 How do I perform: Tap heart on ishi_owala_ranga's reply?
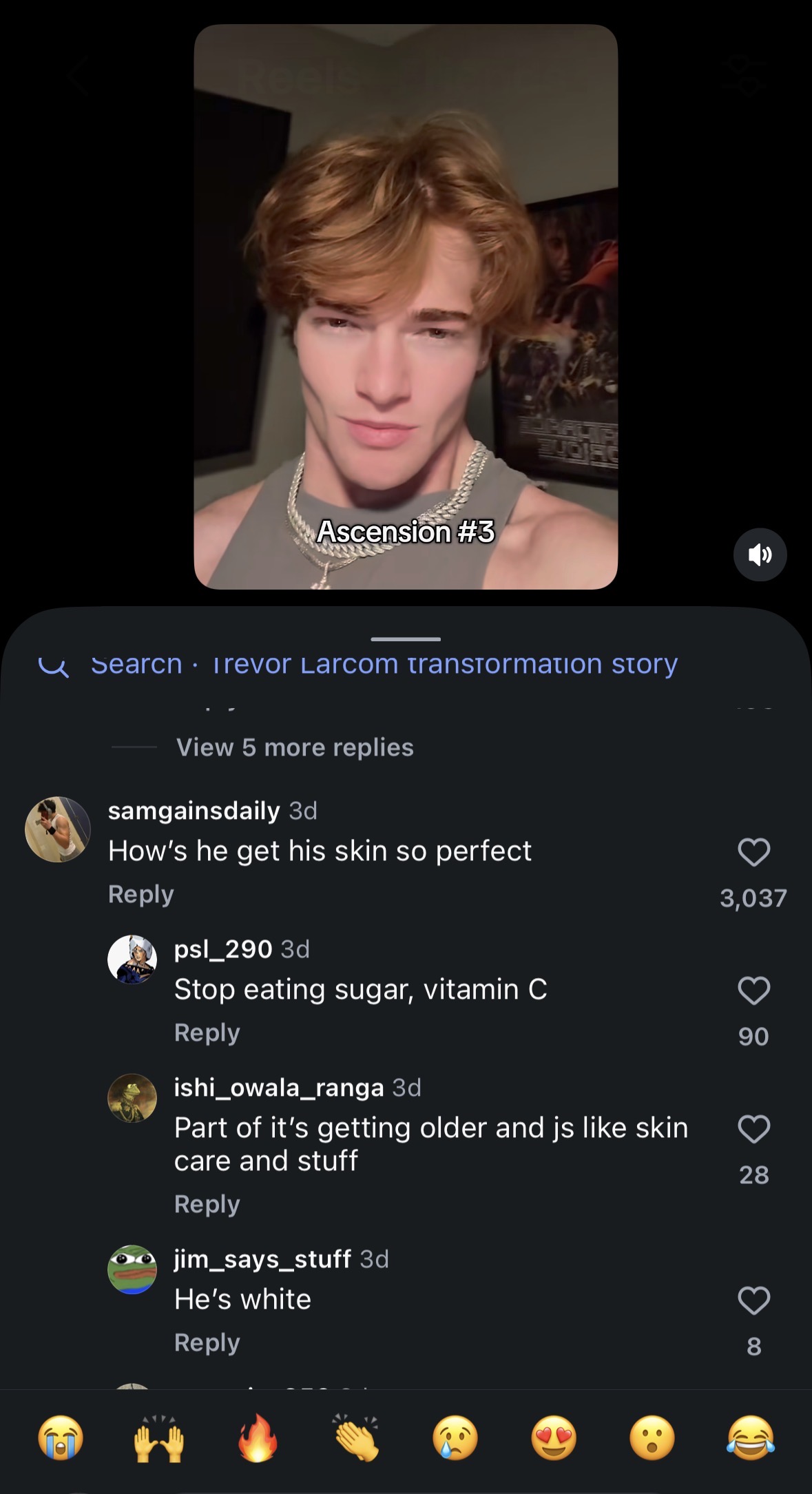tap(753, 1129)
